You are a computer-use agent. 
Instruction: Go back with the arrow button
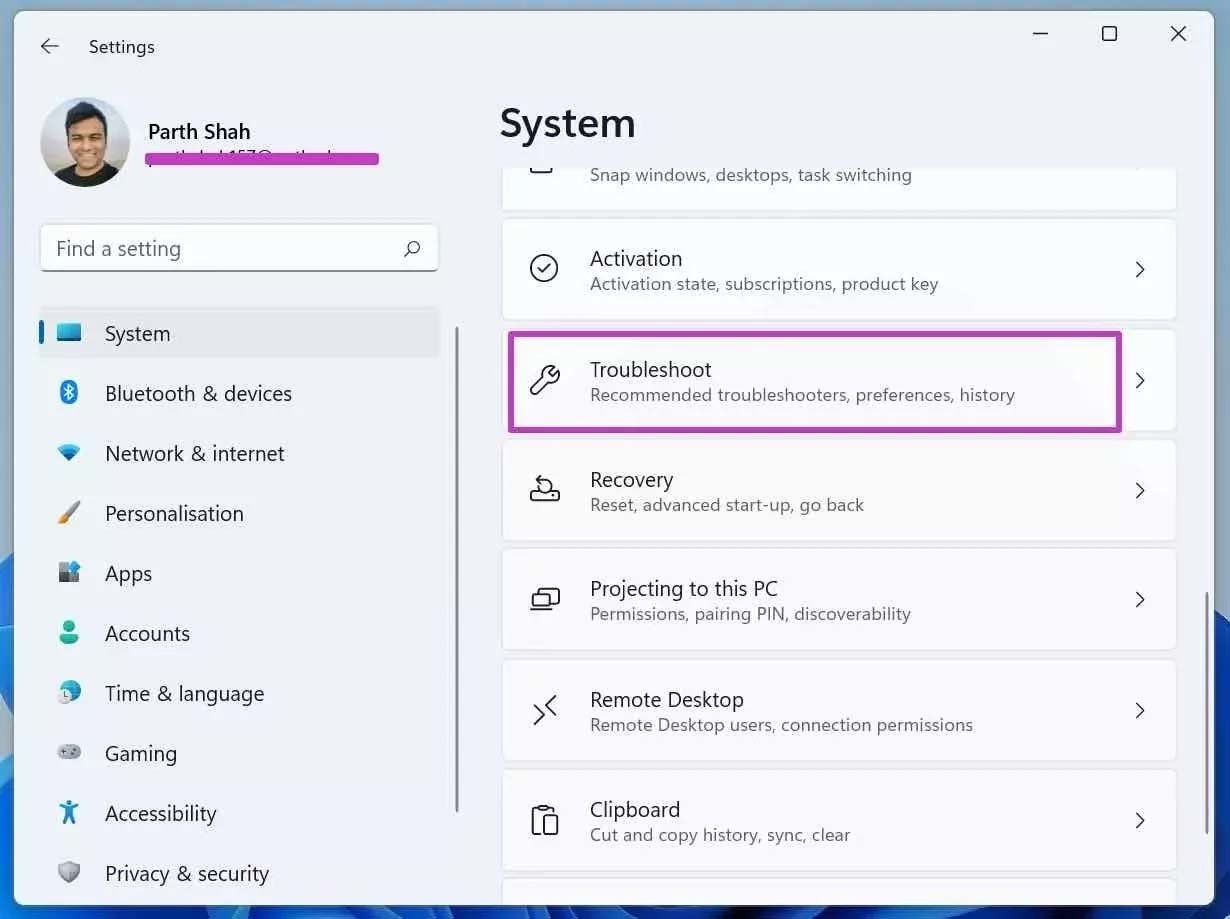(x=49, y=47)
